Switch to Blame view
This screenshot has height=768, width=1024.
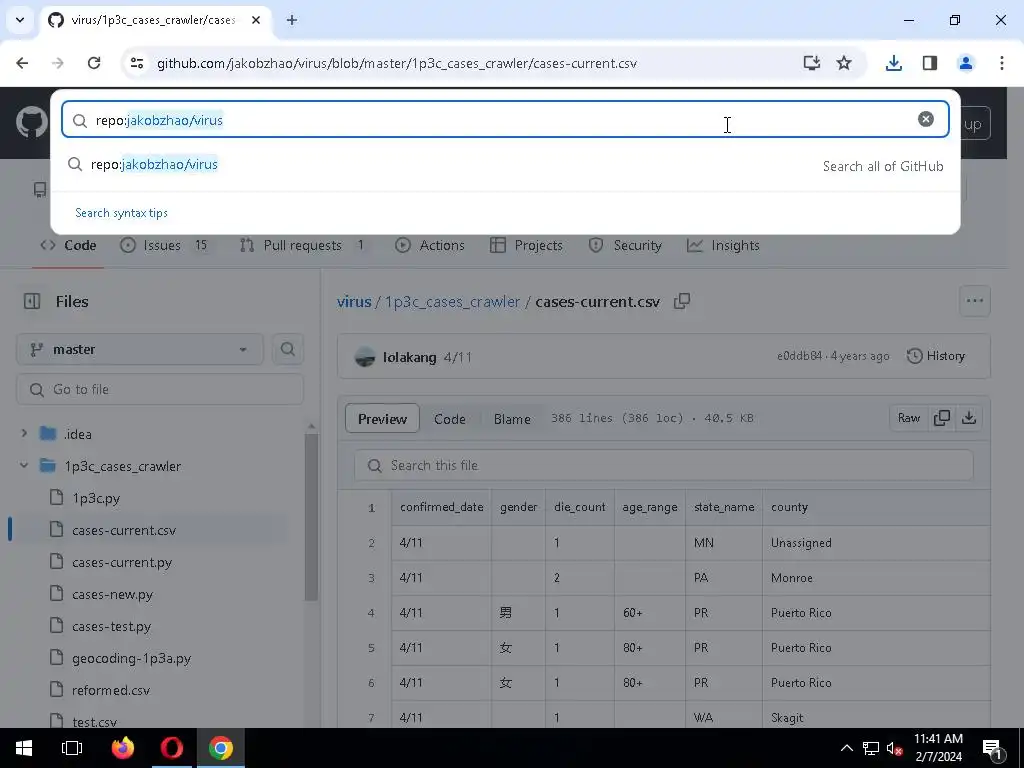tap(512, 419)
